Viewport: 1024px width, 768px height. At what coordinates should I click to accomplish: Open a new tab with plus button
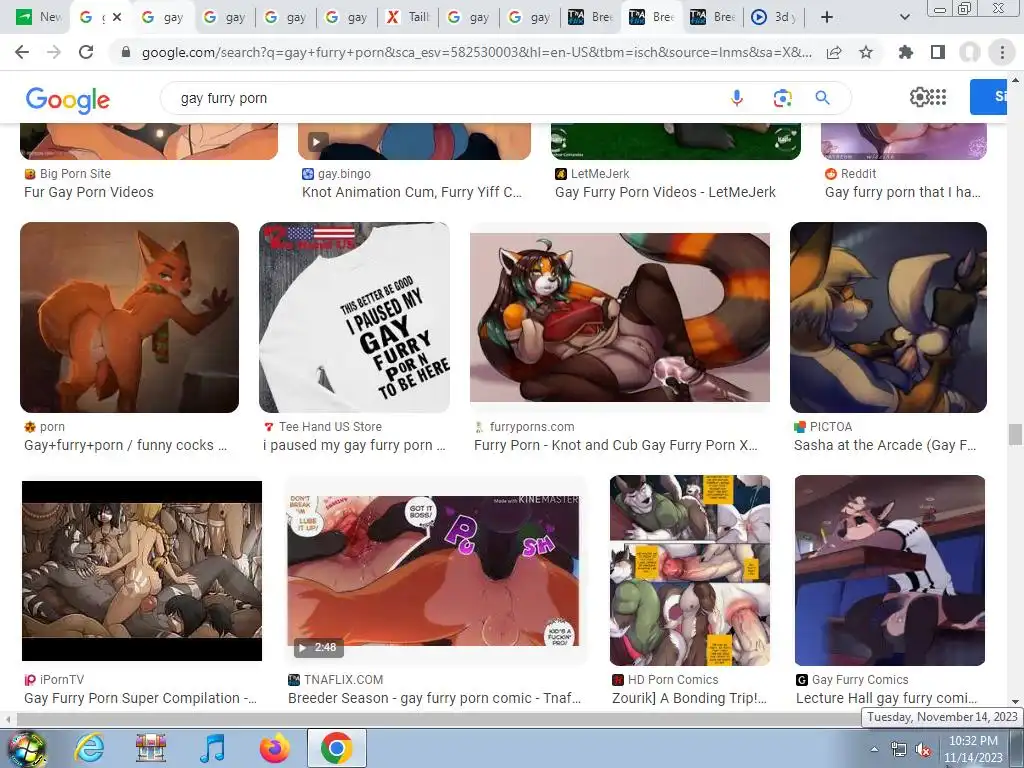tap(827, 17)
